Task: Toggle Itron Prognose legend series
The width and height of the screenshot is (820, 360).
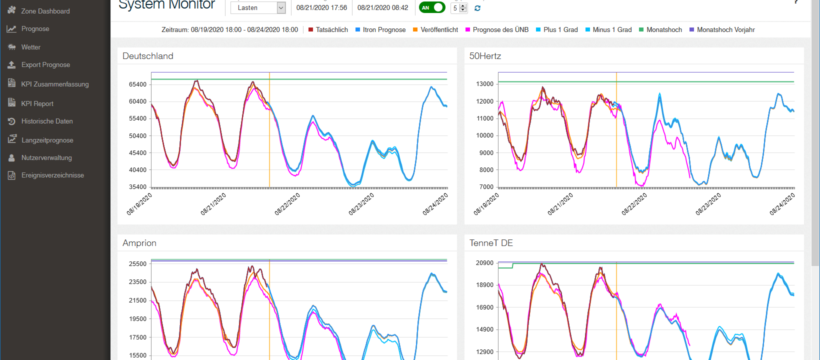Action: [x=380, y=30]
